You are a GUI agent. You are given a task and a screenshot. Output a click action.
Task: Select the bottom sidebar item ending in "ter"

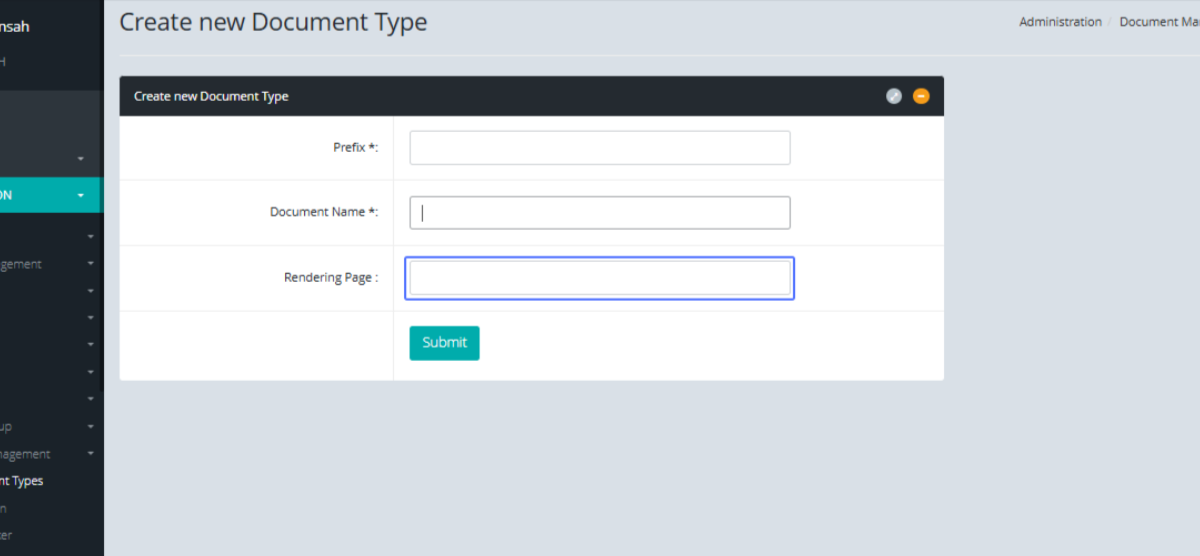click(x=6, y=535)
